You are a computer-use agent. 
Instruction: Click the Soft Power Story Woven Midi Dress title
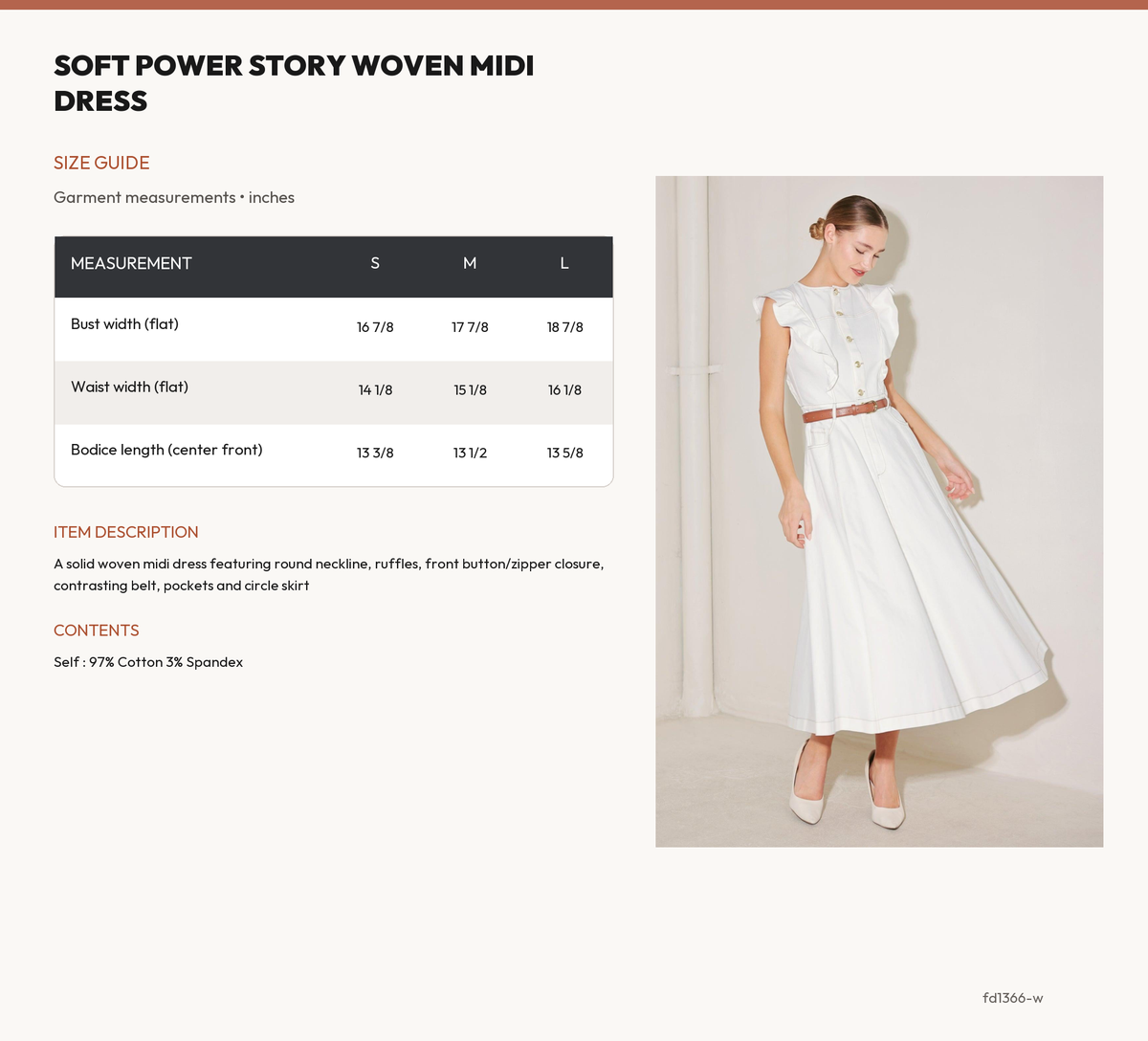tap(294, 83)
